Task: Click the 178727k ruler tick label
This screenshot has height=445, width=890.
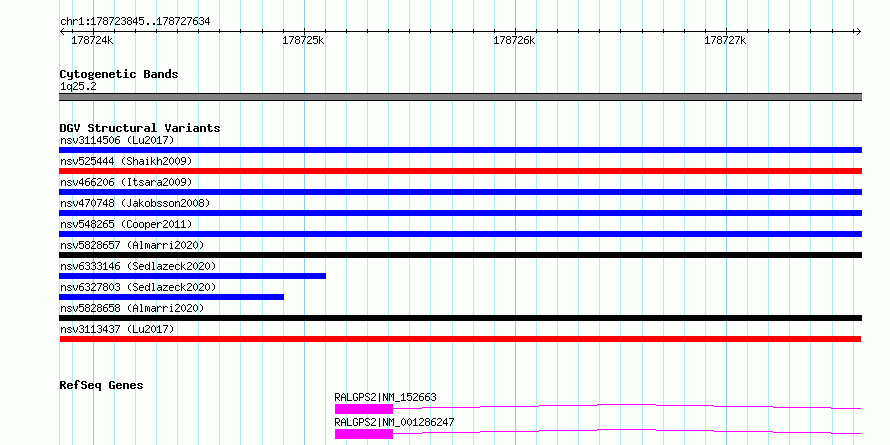Action: [725, 40]
